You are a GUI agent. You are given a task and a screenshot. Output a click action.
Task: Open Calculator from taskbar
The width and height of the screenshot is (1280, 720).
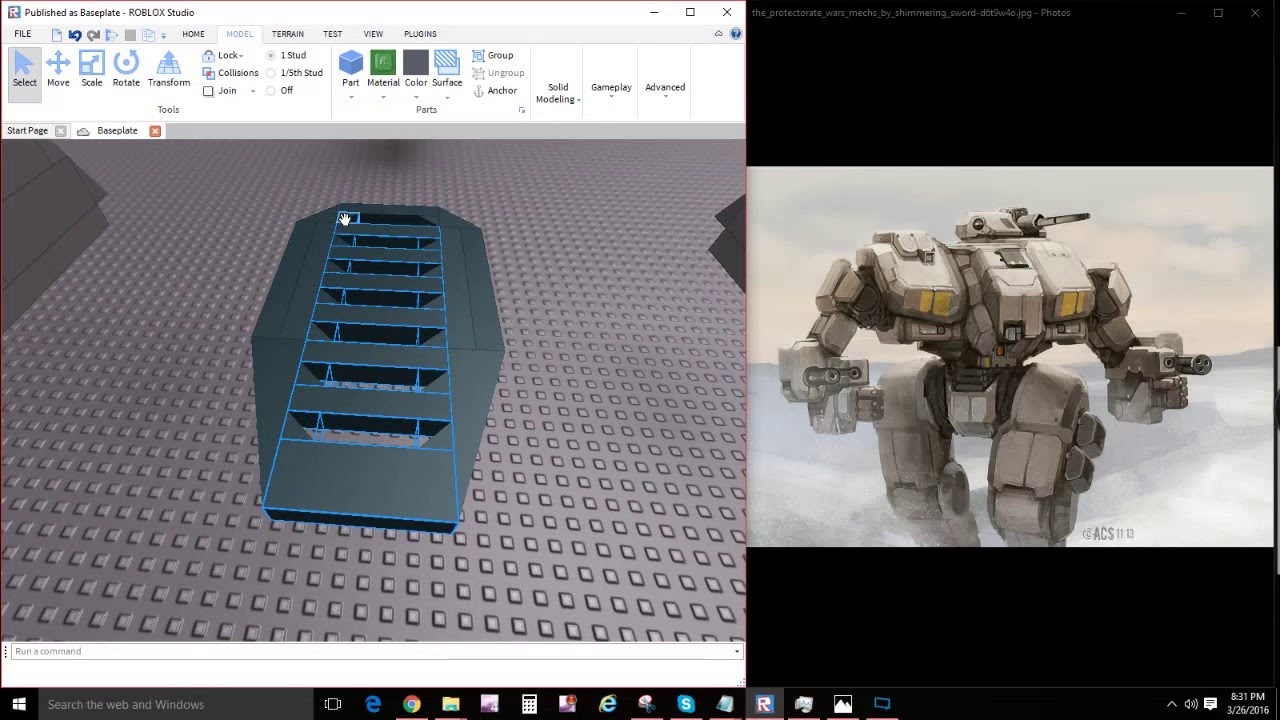[529, 704]
